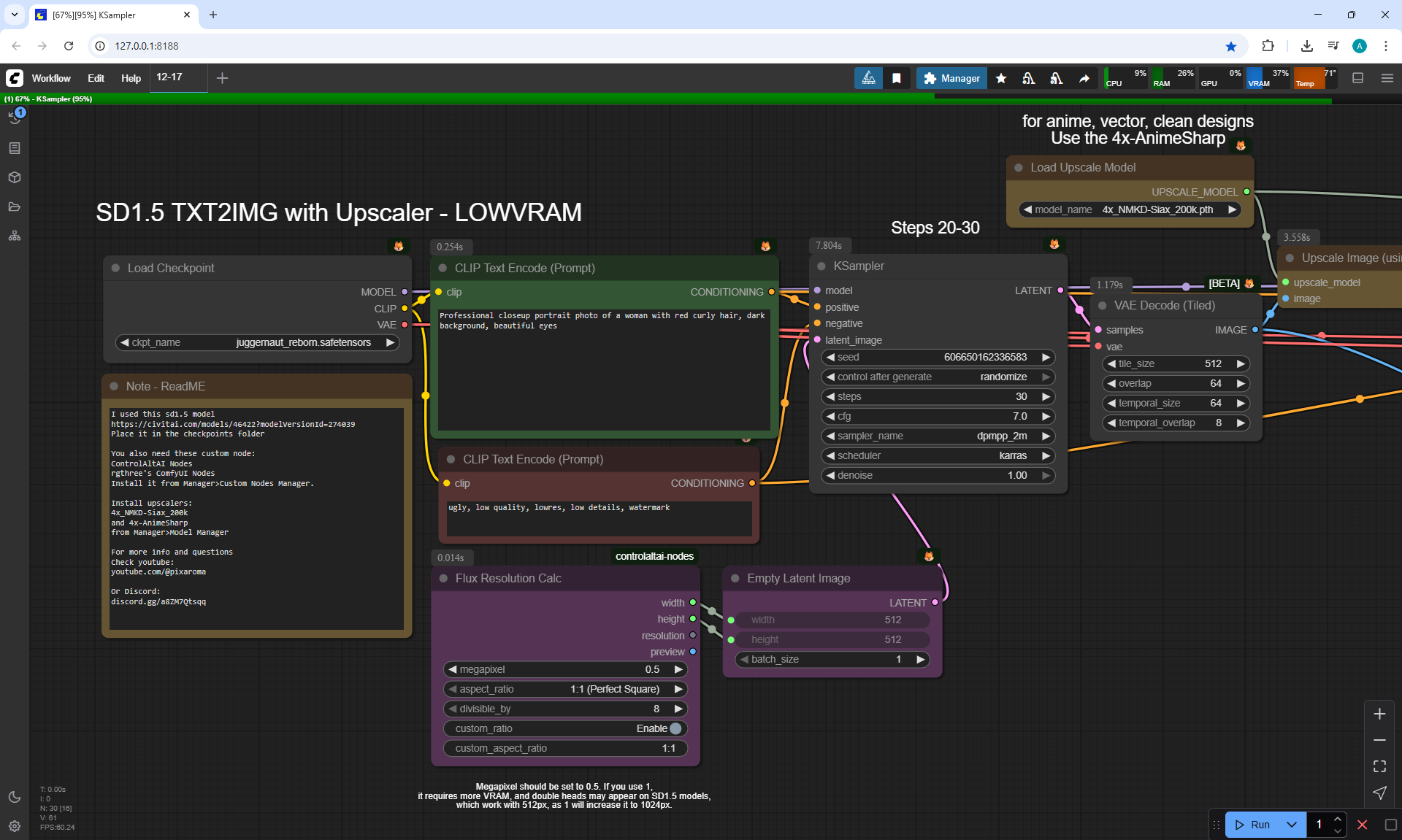
Task: Collapse the KSampler node via its dot
Action: click(821, 266)
